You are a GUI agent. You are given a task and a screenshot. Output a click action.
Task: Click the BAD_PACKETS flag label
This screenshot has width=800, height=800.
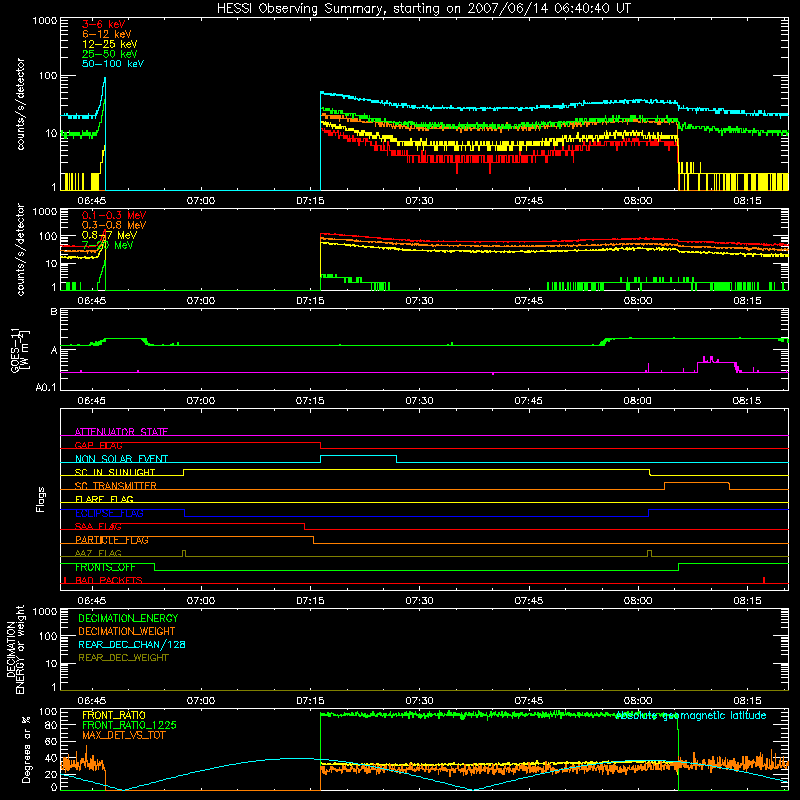point(109,580)
